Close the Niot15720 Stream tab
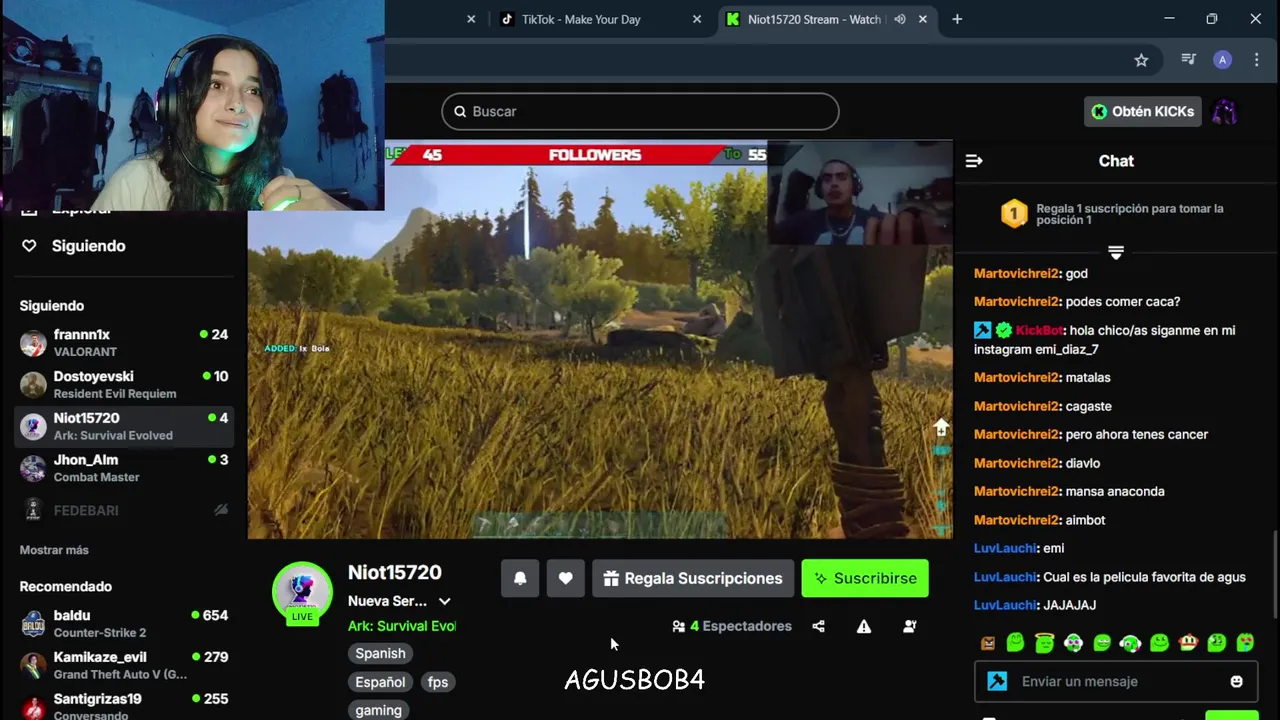 (923, 19)
